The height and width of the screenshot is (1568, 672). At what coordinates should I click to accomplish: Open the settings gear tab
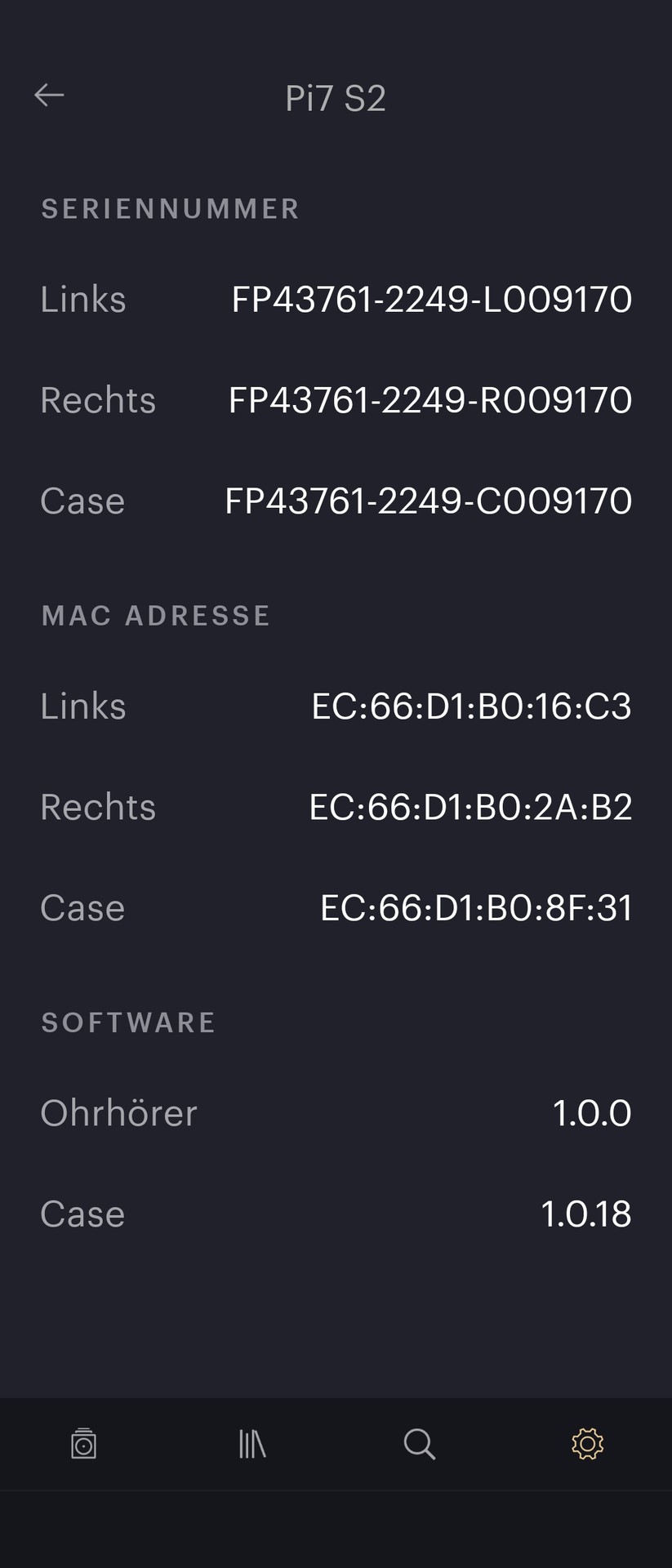coord(587,1443)
